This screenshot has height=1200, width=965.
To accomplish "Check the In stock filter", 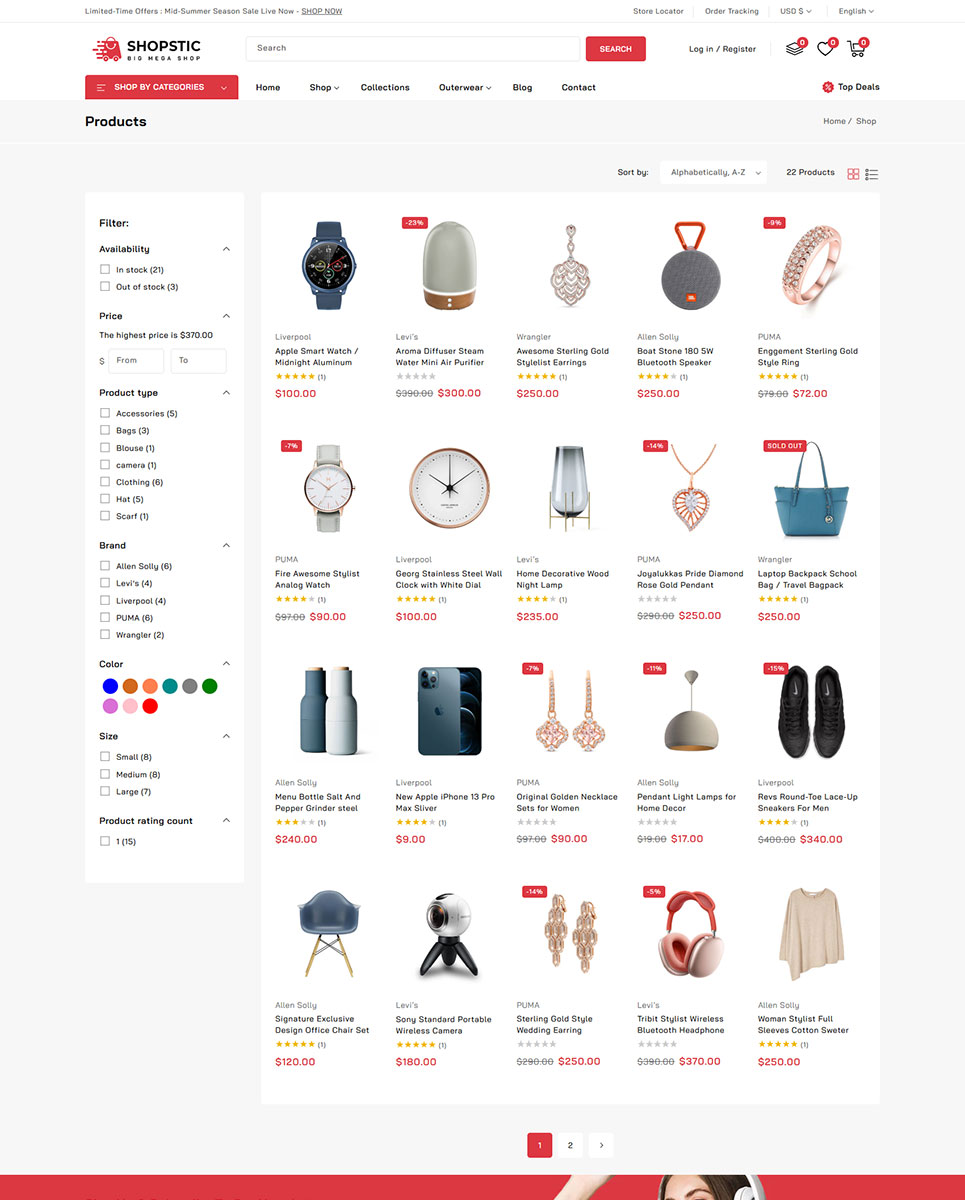I will pos(105,270).
